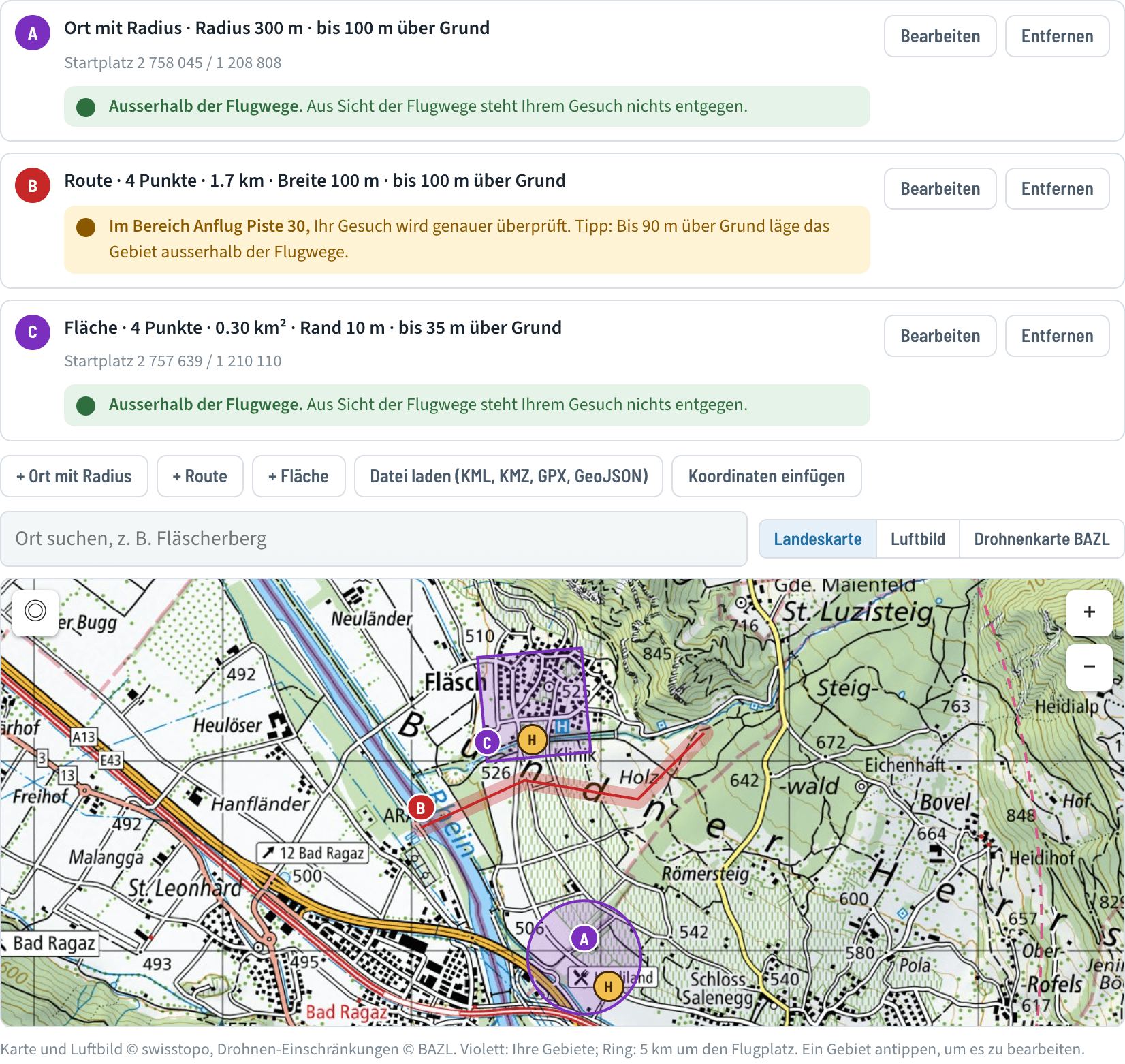Zoom out on the map
The image size is (1125, 1064).
(x=1090, y=667)
